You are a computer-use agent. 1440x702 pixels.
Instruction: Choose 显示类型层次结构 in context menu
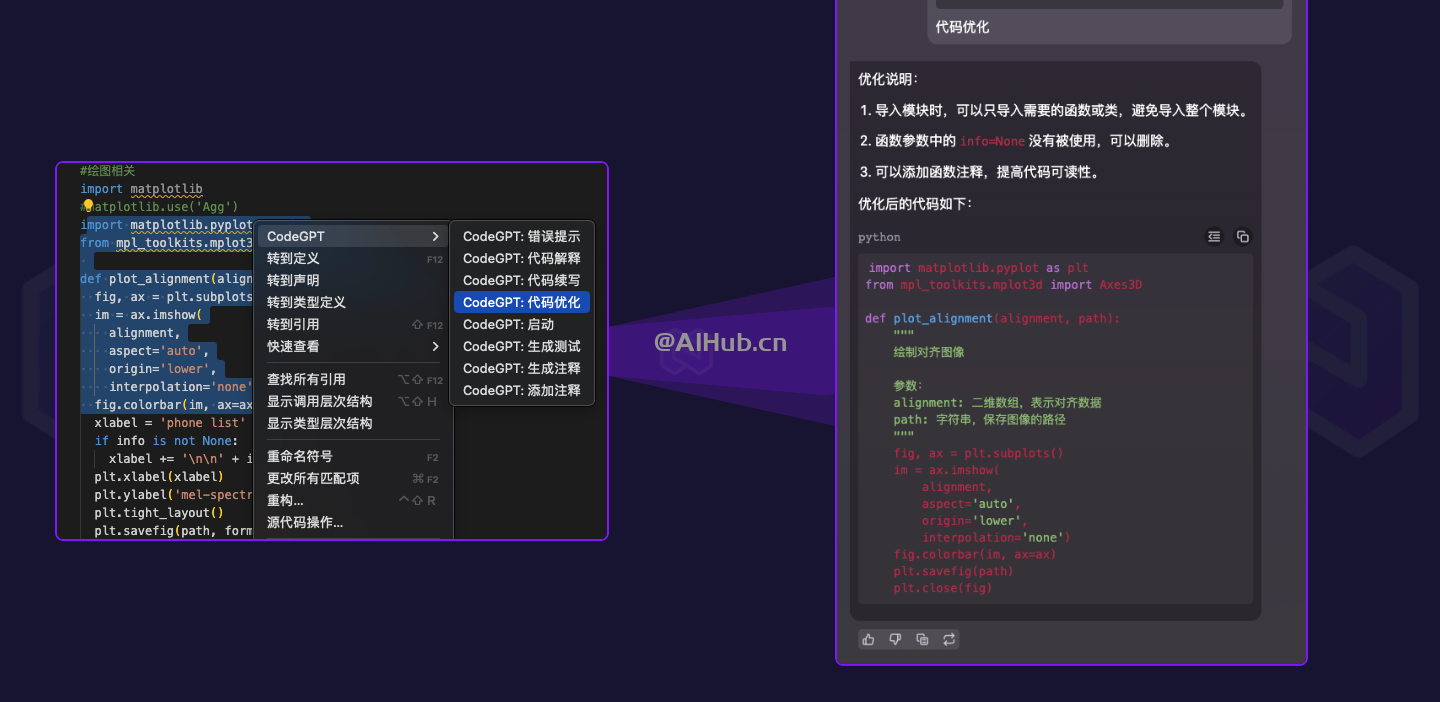coord(354,423)
